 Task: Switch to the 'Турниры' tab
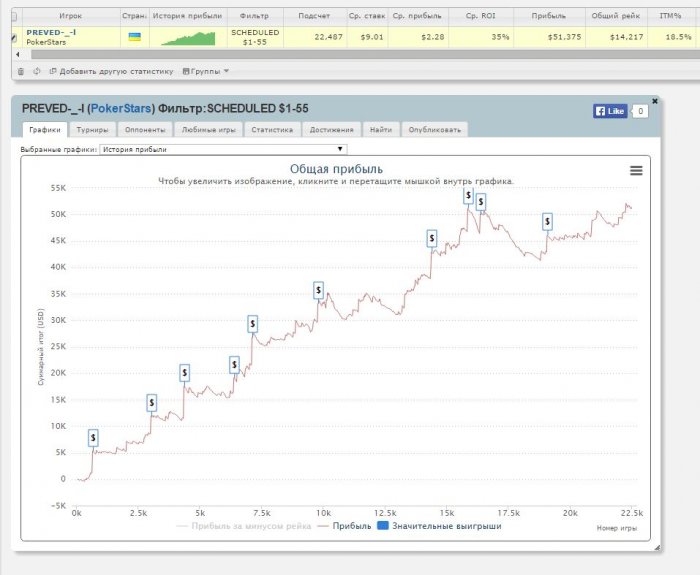click(x=93, y=129)
